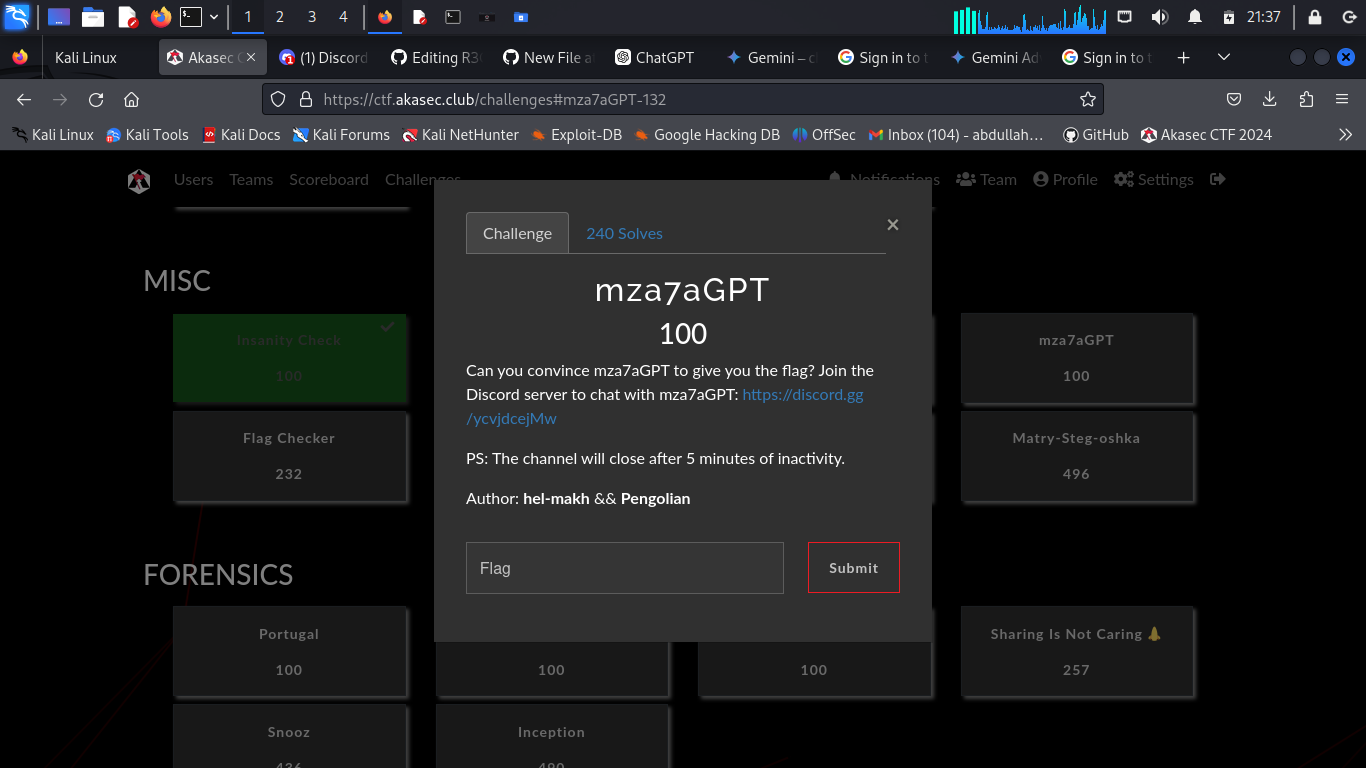The width and height of the screenshot is (1366, 768).
Task: Open the Firefox hamburger application menu
Action: pos(1342,99)
